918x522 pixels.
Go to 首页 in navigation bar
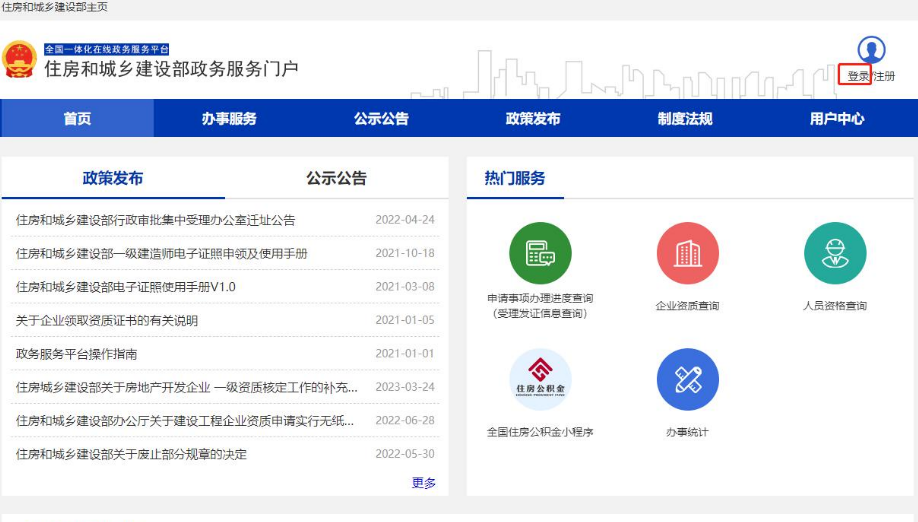(77, 118)
